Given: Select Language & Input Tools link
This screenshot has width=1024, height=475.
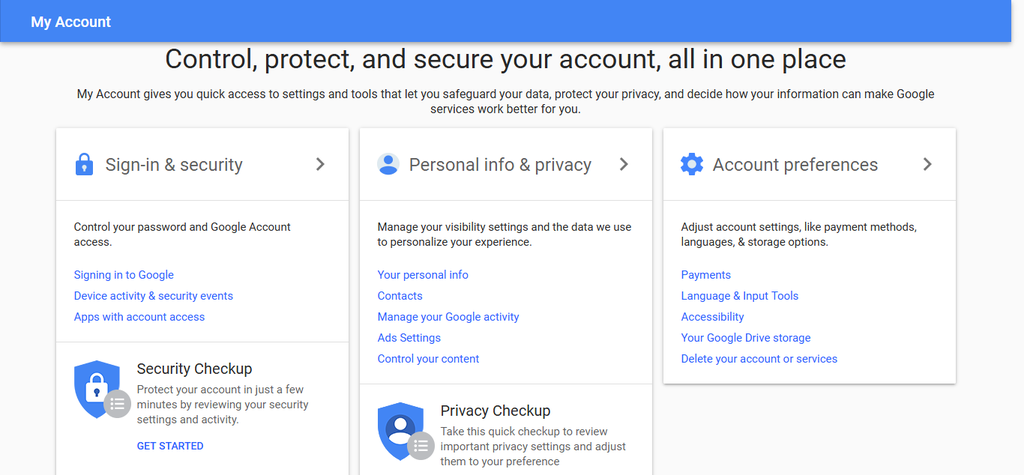Looking at the screenshot, I should point(740,296).
